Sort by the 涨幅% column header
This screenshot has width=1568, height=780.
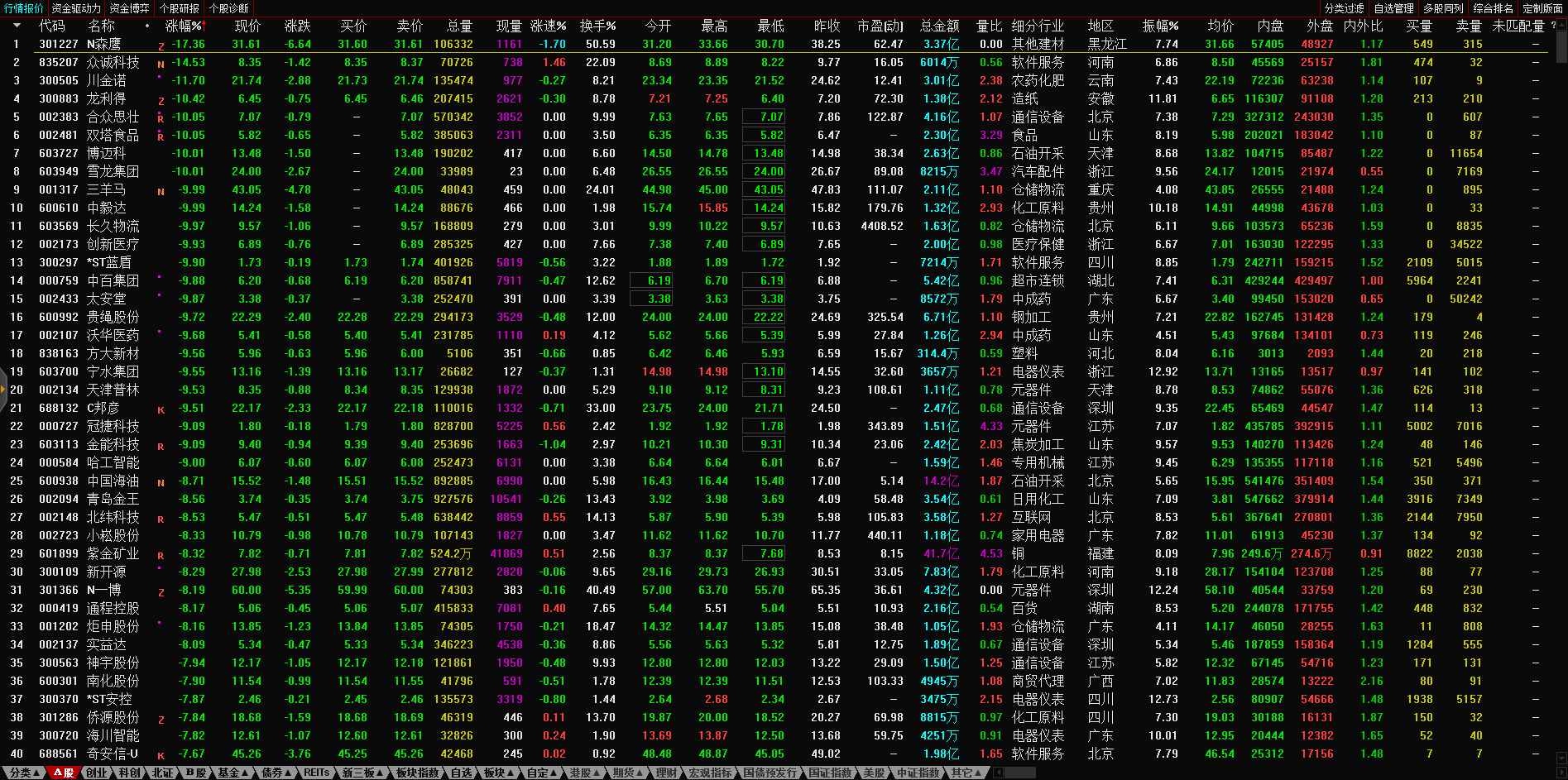click(183, 26)
